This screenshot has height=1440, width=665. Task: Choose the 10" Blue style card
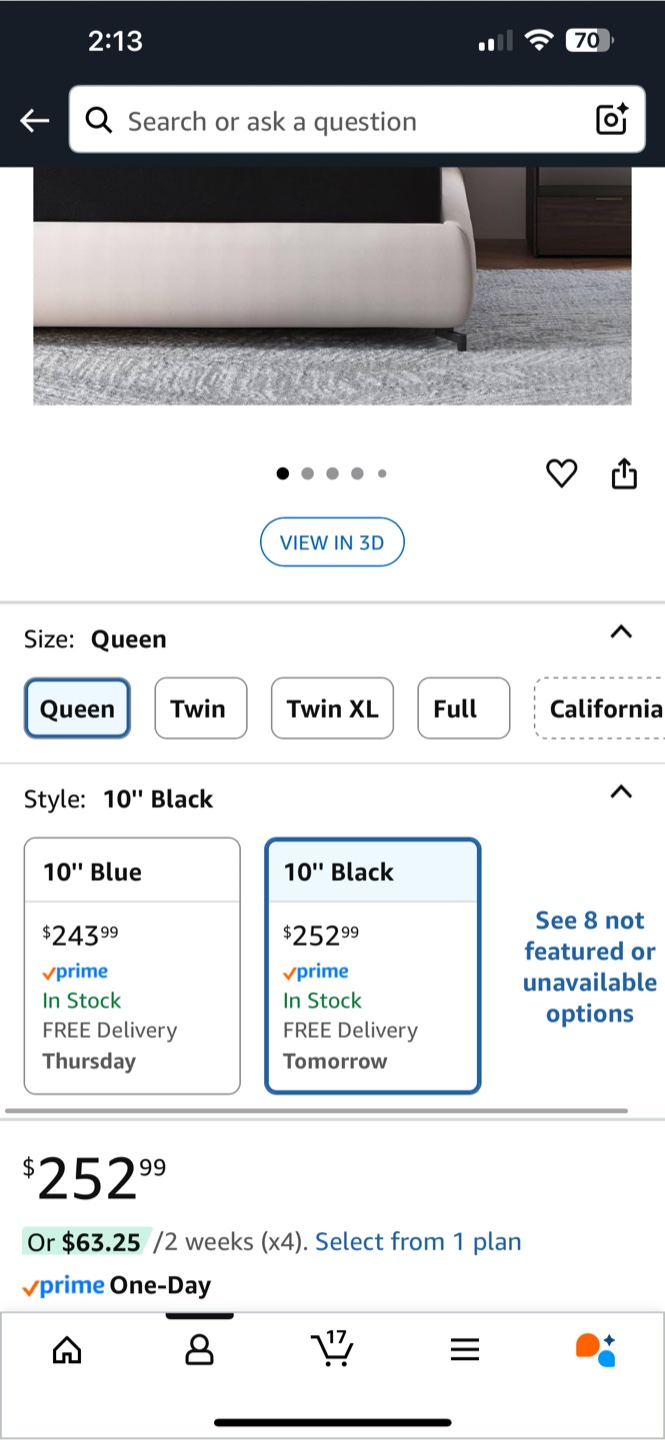(132, 966)
